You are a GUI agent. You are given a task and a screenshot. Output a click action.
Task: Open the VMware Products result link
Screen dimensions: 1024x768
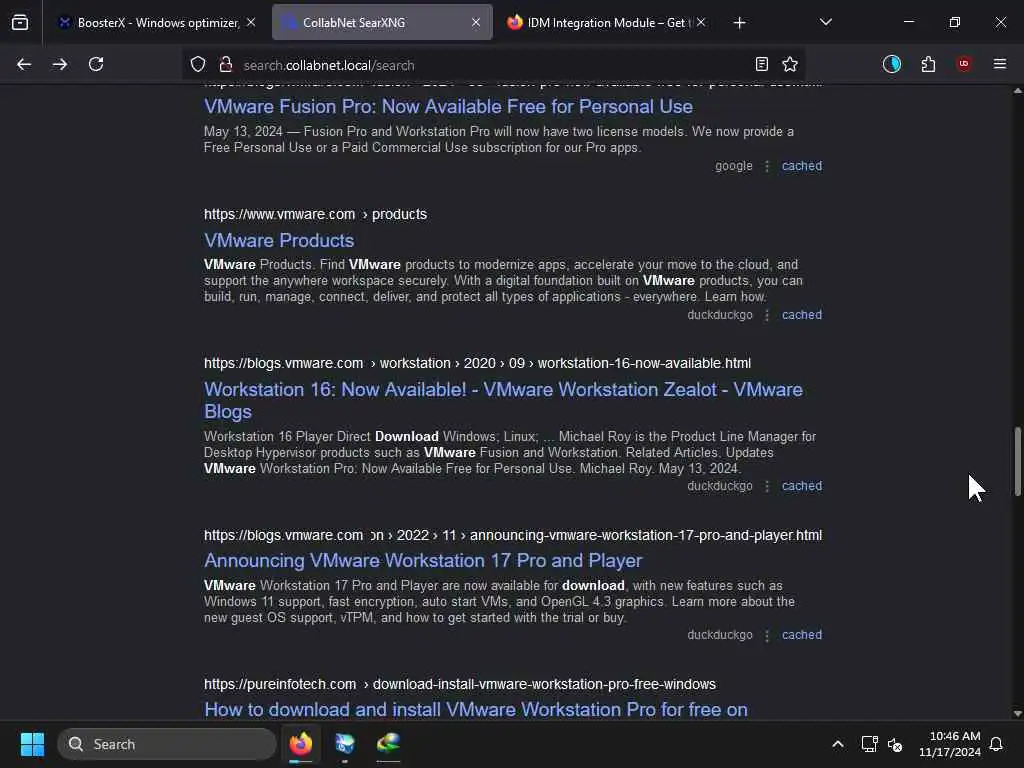click(279, 240)
